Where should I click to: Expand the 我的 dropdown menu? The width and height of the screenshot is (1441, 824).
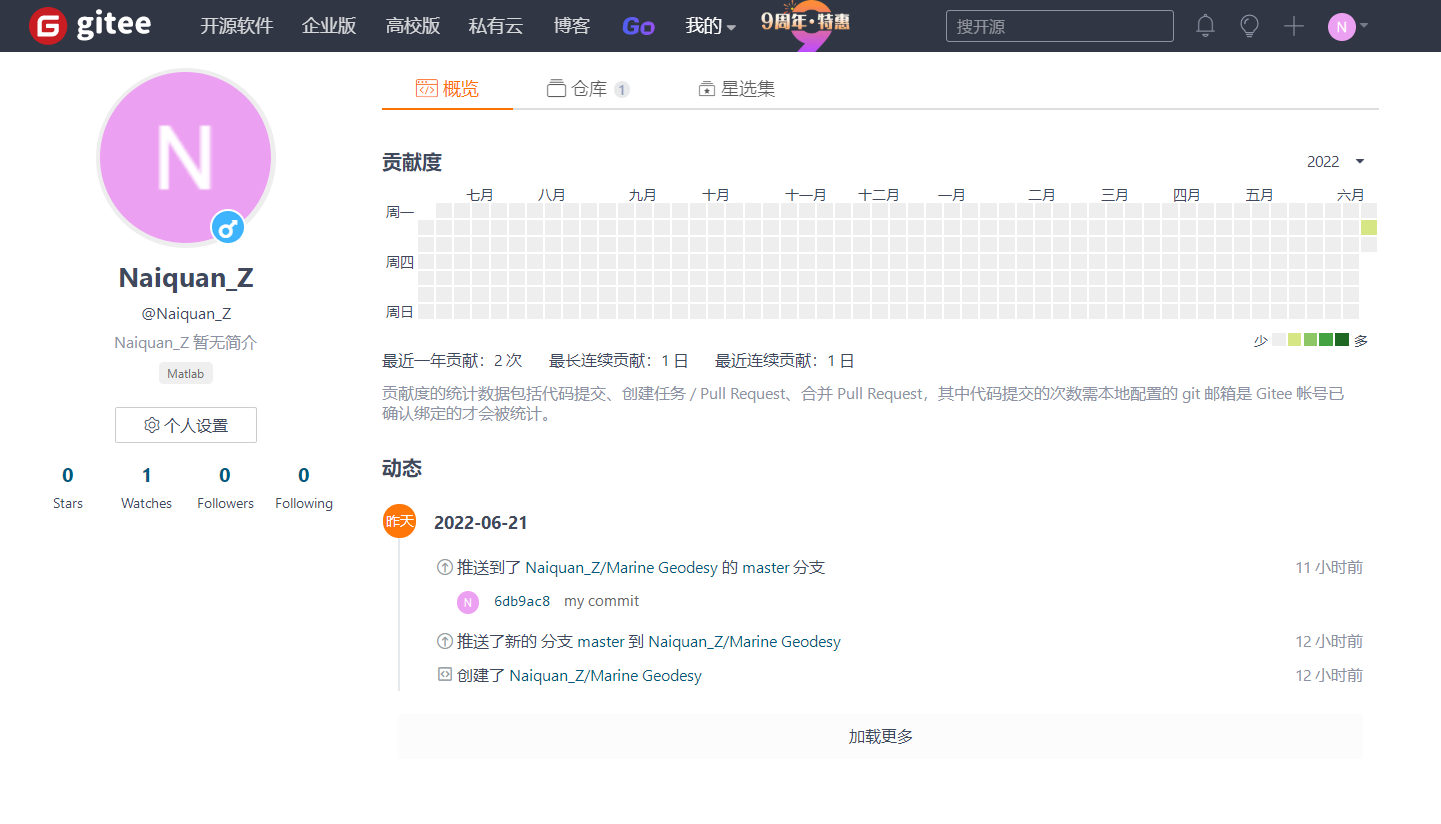click(x=710, y=26)
